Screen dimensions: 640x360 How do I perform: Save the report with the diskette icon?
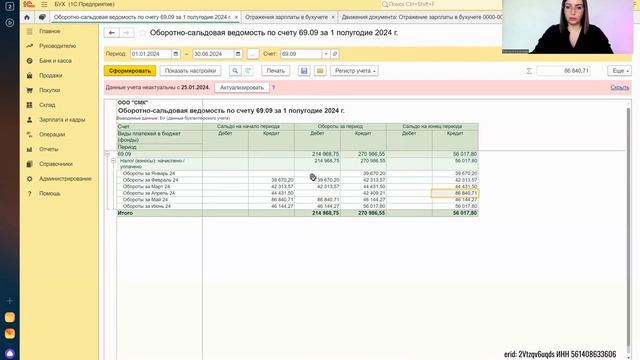coord(304,71)
